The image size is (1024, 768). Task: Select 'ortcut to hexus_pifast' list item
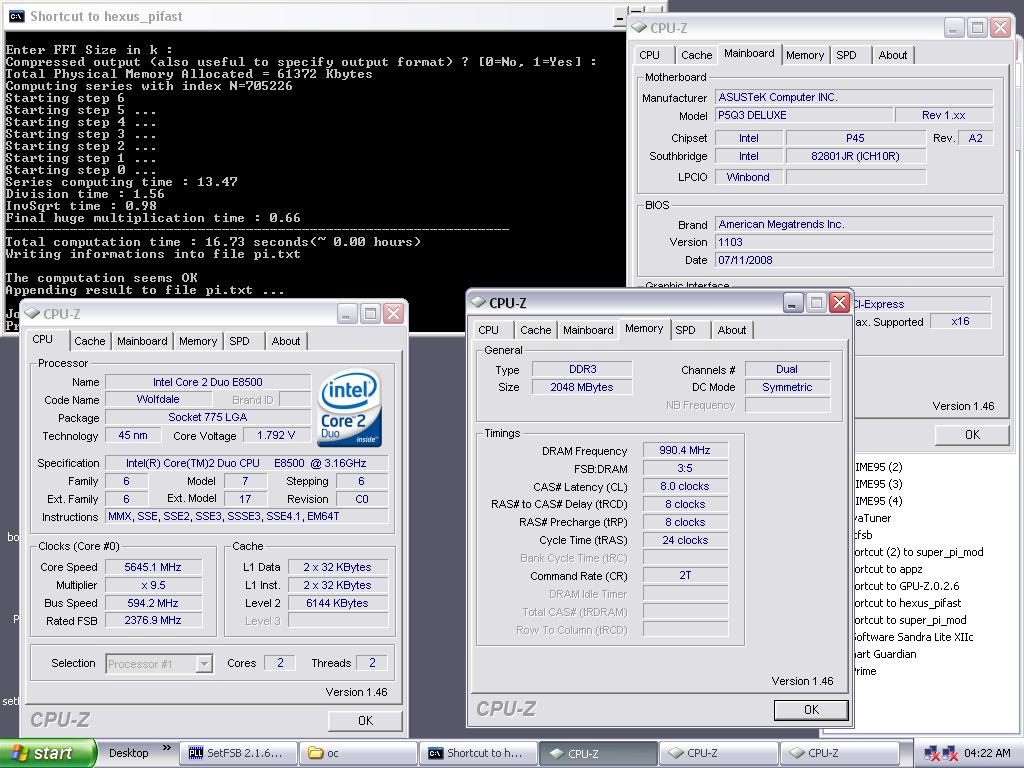[x=908, y=603]
